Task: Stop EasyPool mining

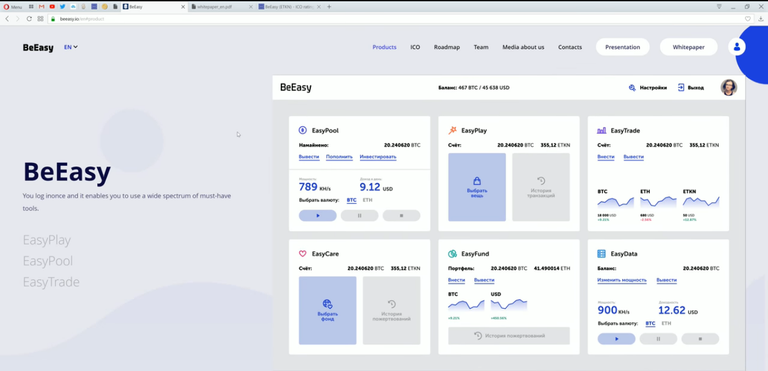Action: coord(402,216)
